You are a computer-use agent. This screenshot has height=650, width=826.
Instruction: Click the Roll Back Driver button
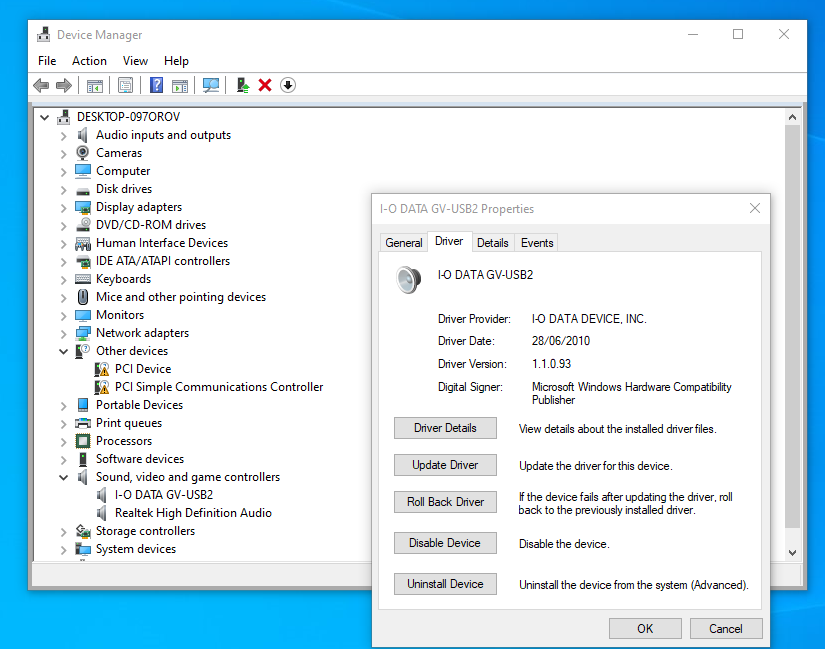pyautogui.click(x=445, y=501)
